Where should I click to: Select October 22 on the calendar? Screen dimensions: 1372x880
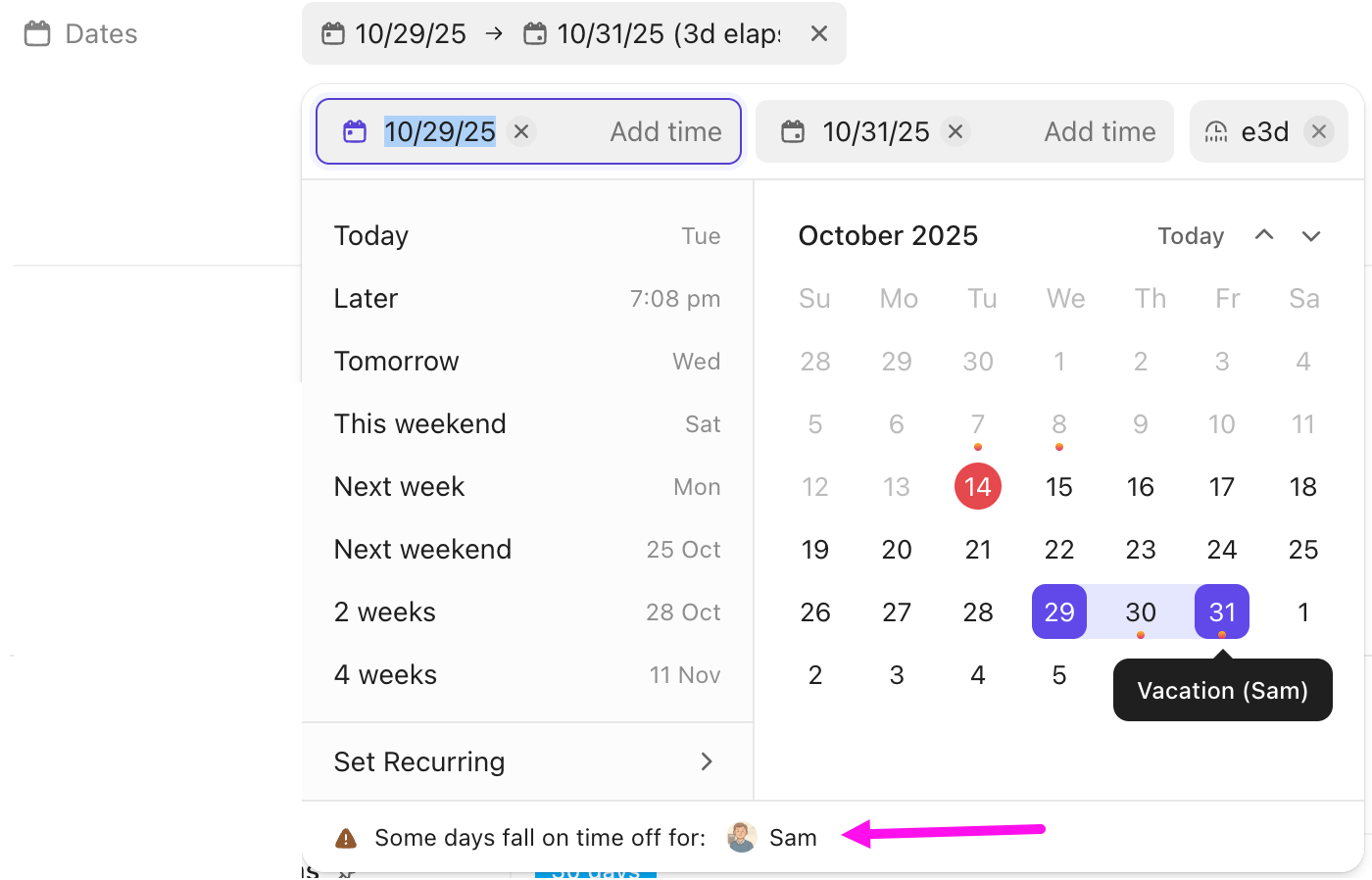pyautogui.click(x=1059, y=549)
